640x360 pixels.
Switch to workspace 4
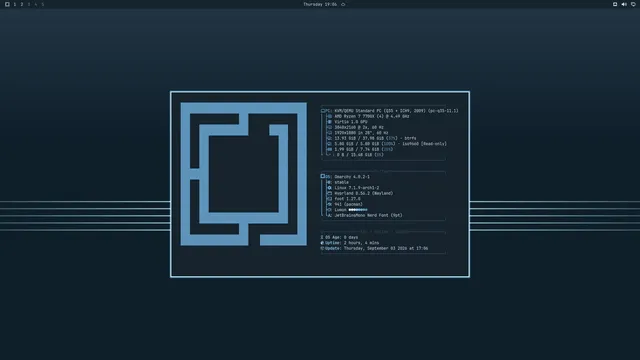click(x=36, y=4)
